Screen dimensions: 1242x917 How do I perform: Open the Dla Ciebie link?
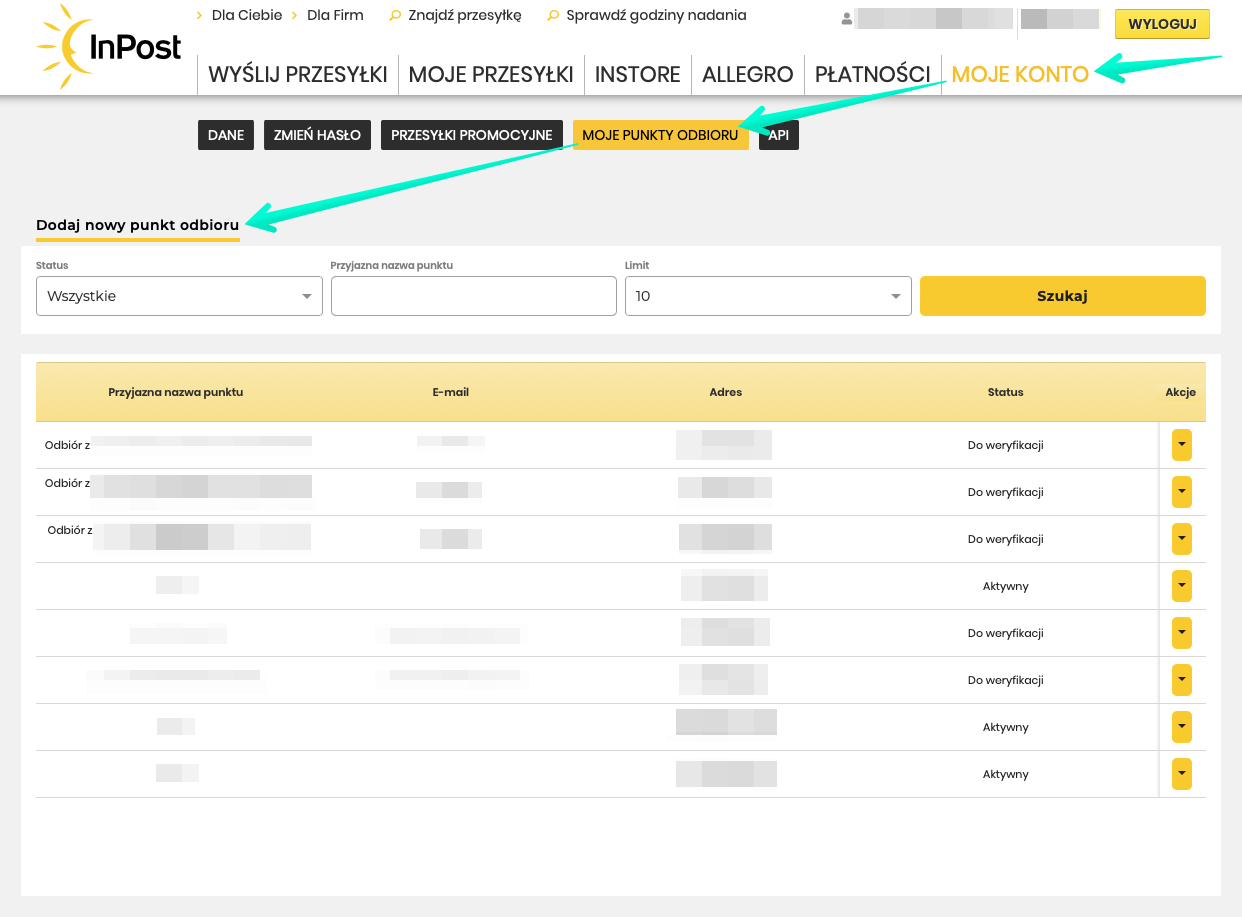246,15
